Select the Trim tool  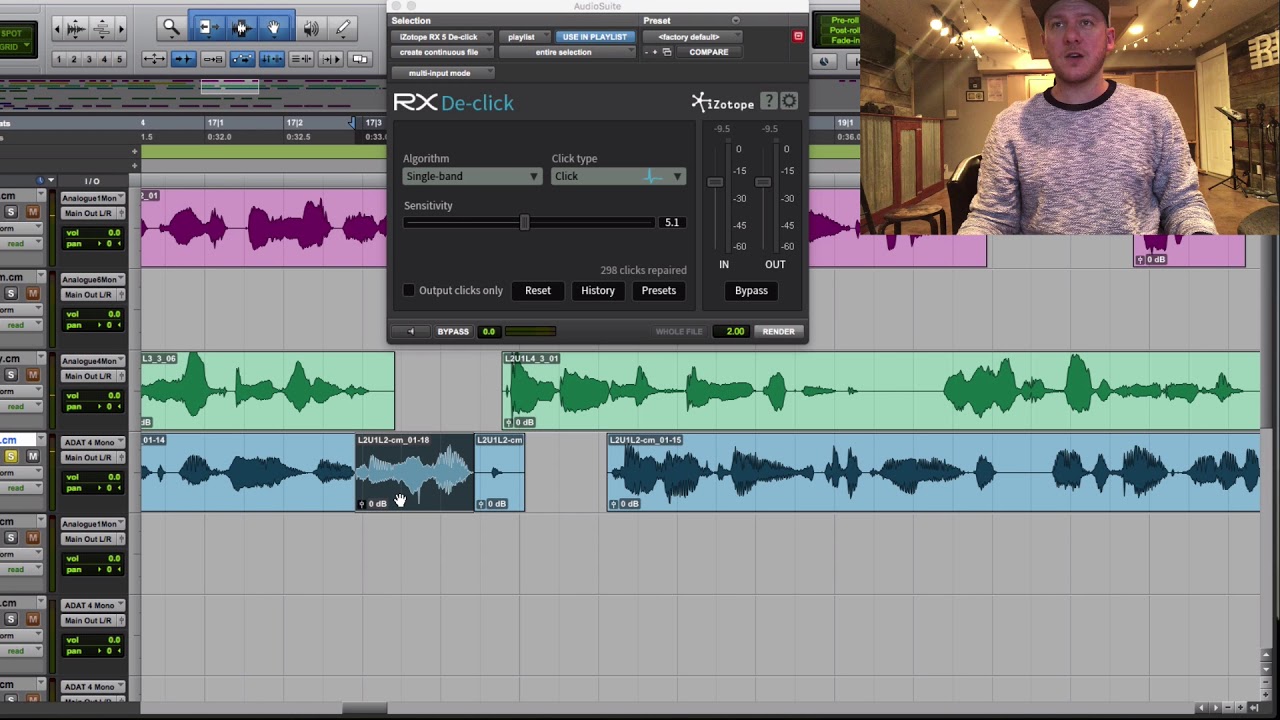coord(207,28)
